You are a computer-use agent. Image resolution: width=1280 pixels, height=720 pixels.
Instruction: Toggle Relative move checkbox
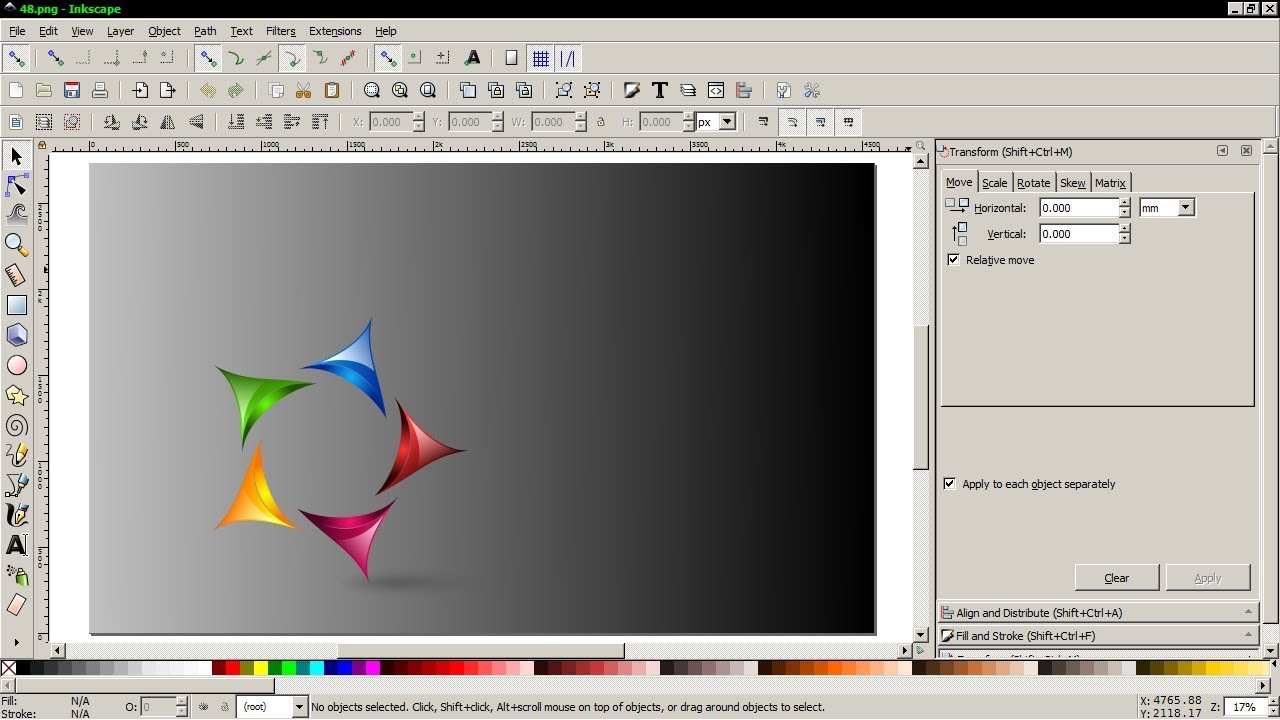pyautogui.click(x=953, y=260)
